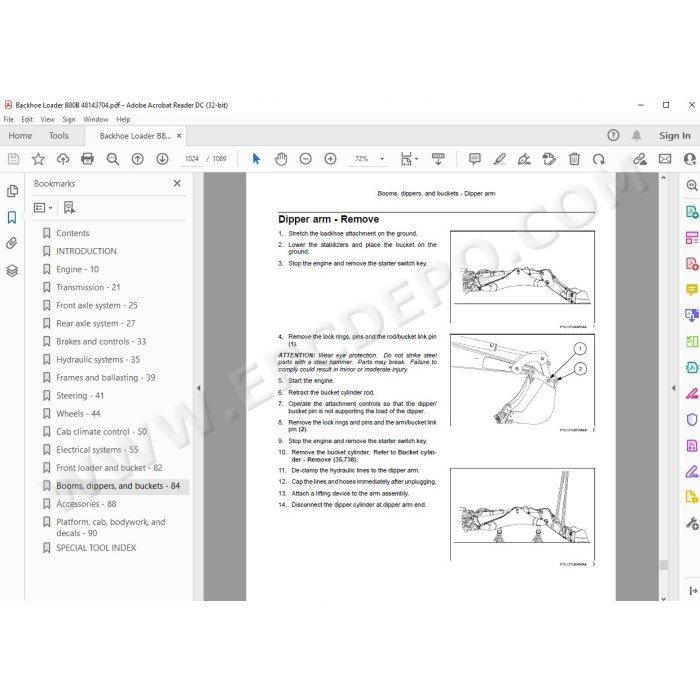Screen dimensions: 700x700
Task: Jump to Transmission - 21 bookmark
Action: pyautogui.click(x=88, y=288)
